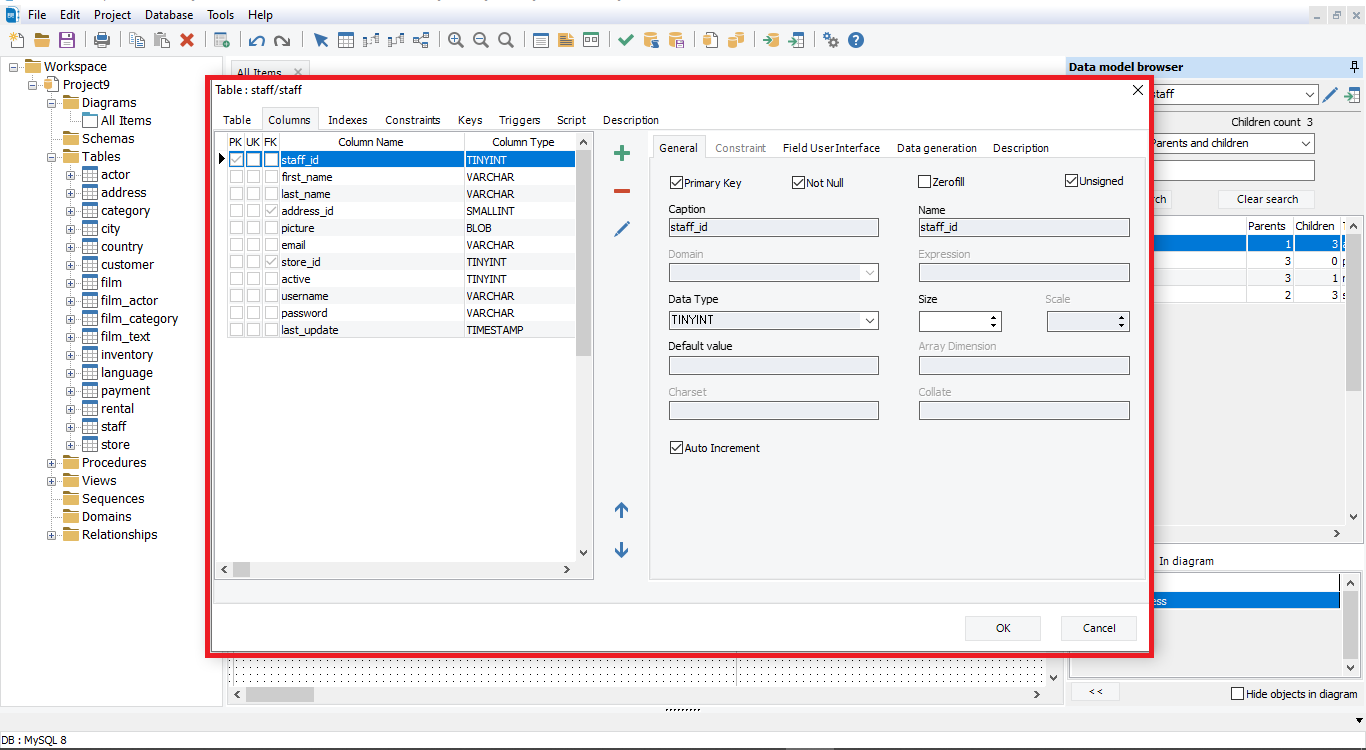Switch to the Indexes tab
Screen dimensions: 1366x750
point(347,120)
